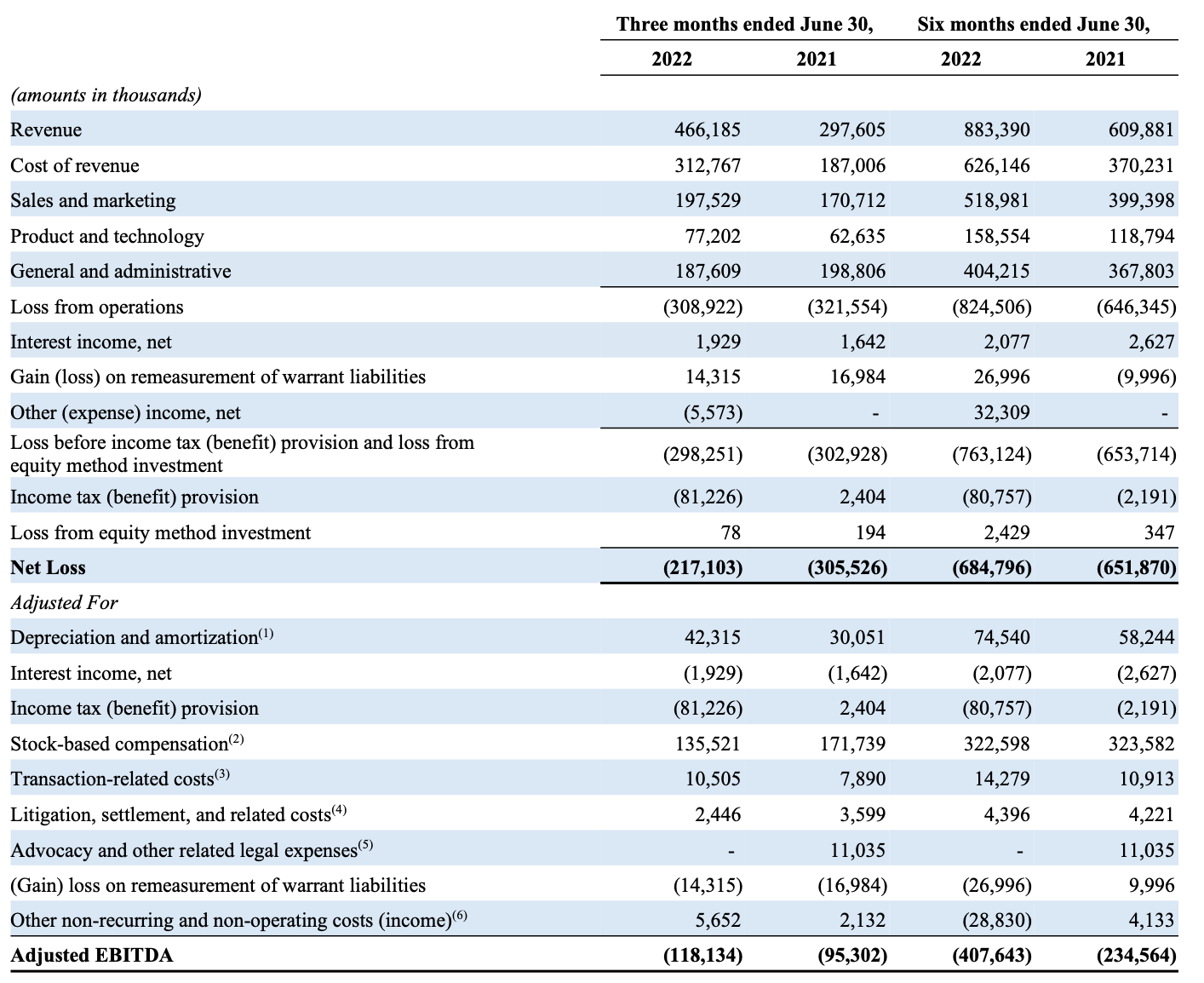Select cost of revenue value 626,146

997,165
